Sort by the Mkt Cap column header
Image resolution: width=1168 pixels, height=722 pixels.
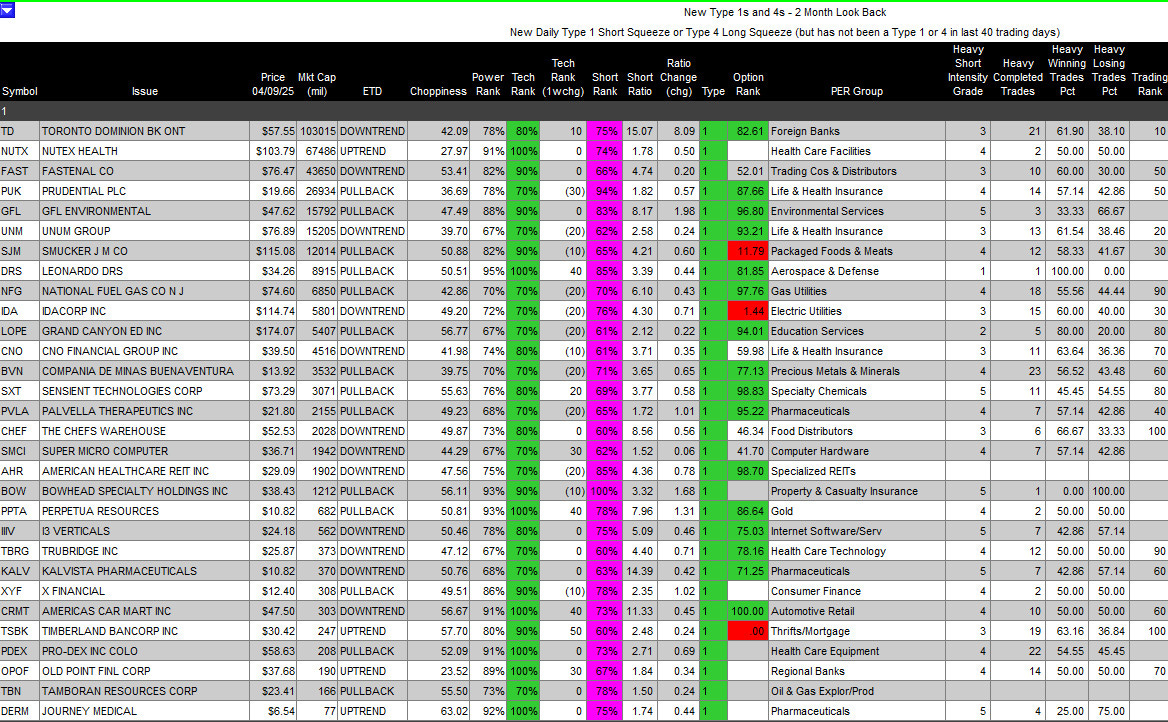coord(317,84)
